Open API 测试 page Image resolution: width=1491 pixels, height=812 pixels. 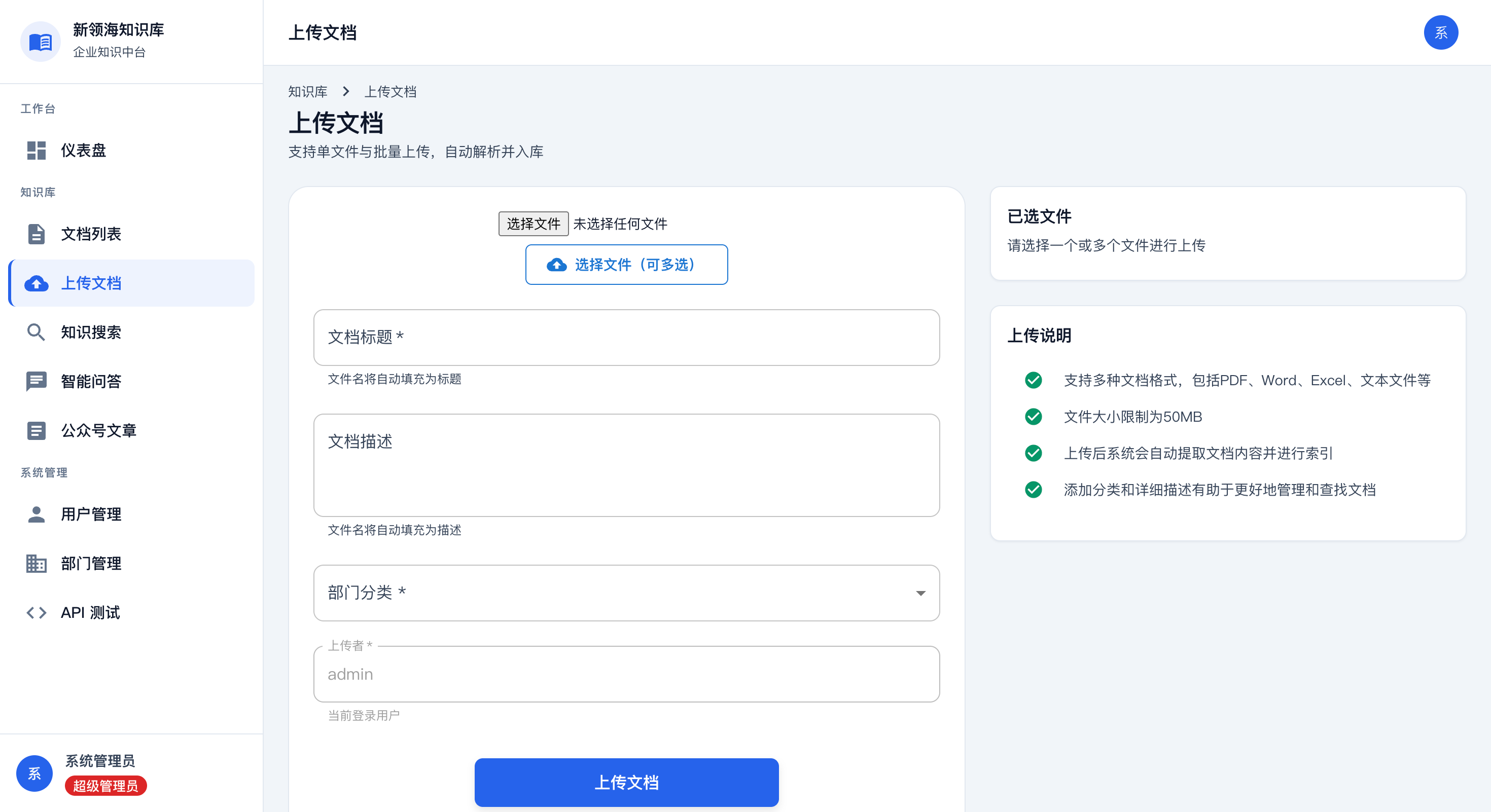coord(132,612)
